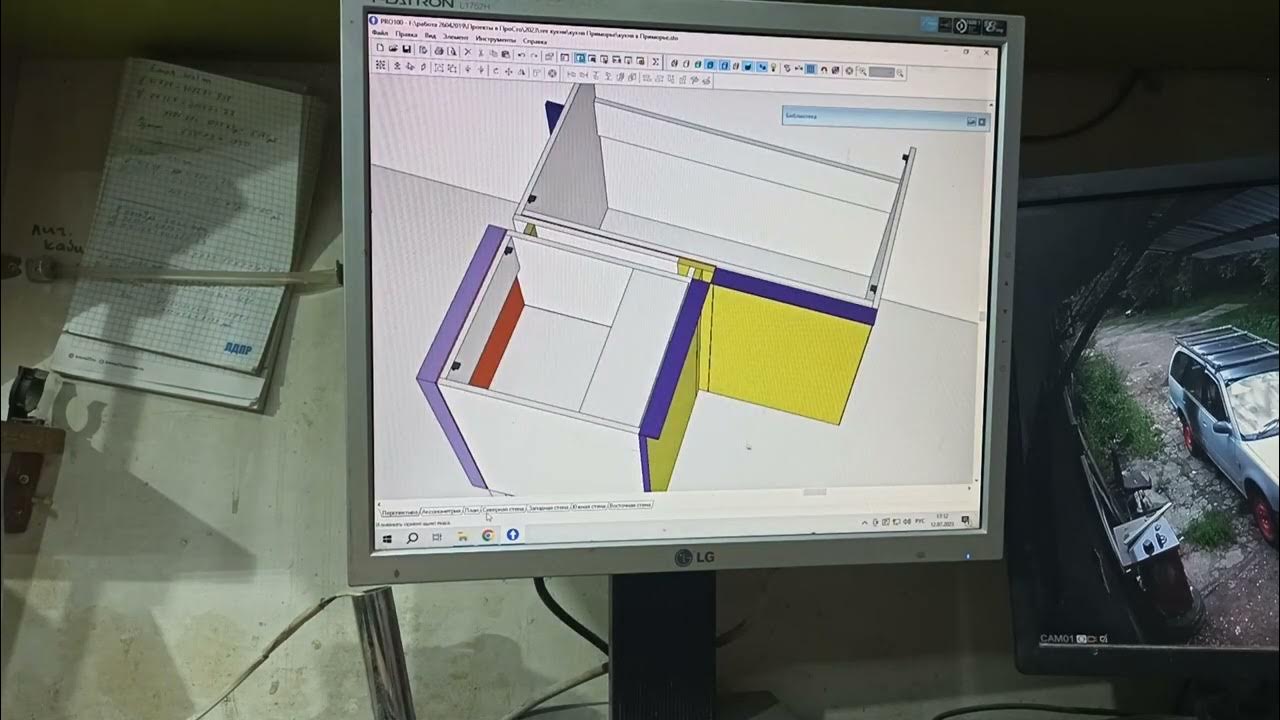Toggle the highlighted grid display icon
Viewport: 1280px width, 720px height.
(x=811, y=69)
